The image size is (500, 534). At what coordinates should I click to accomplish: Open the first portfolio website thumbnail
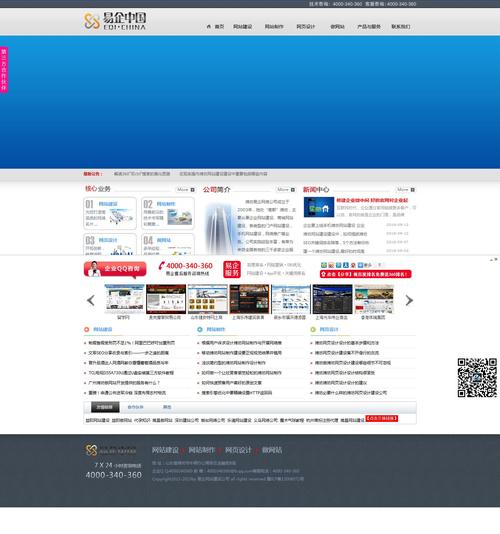[x=124, y=299]
